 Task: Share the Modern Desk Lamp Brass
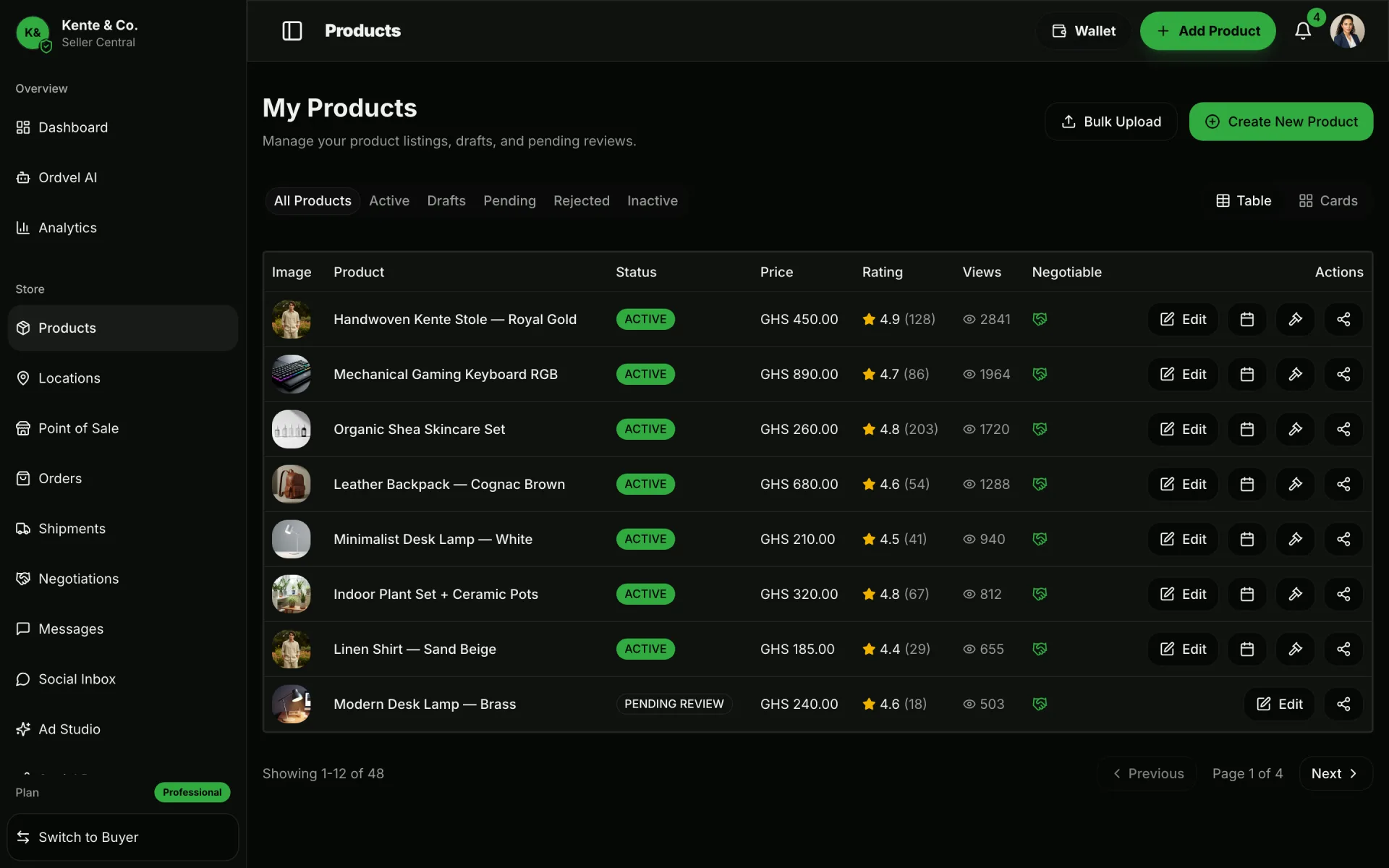tap(1343, 704)
